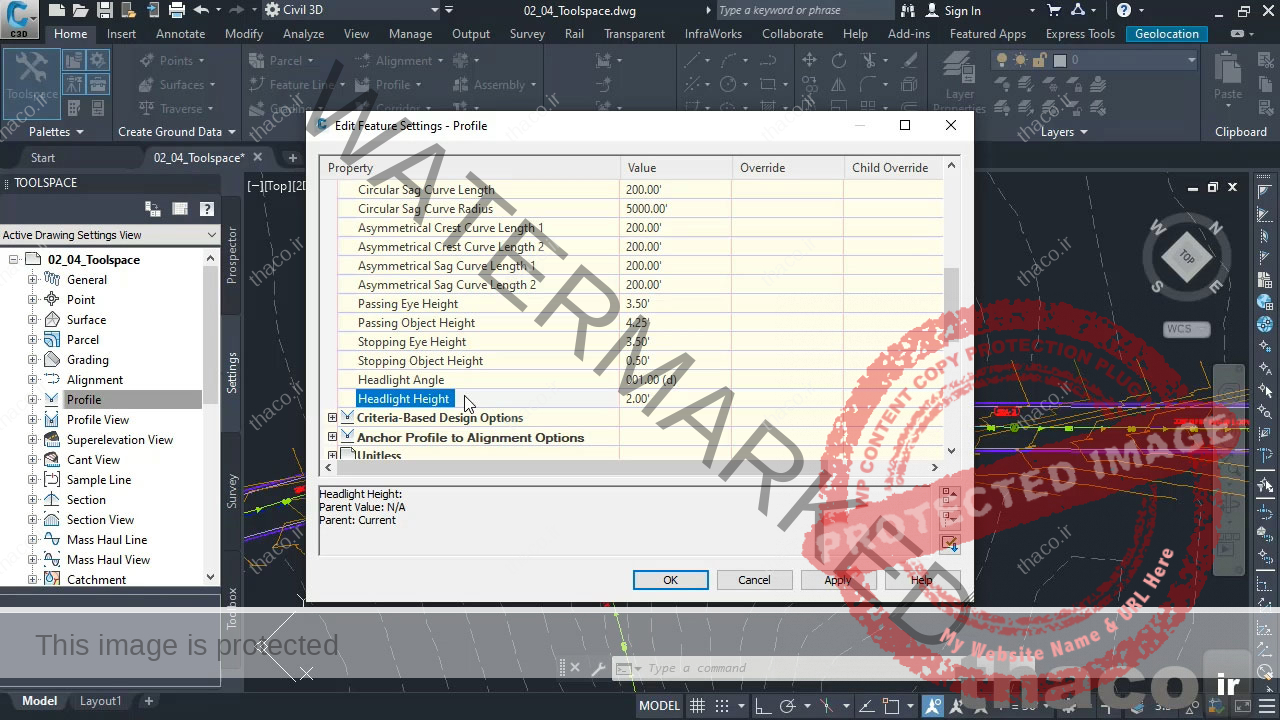Click the search binoculars icon
The width and height of the screenshot is (1280, 720).
[908, 10]
